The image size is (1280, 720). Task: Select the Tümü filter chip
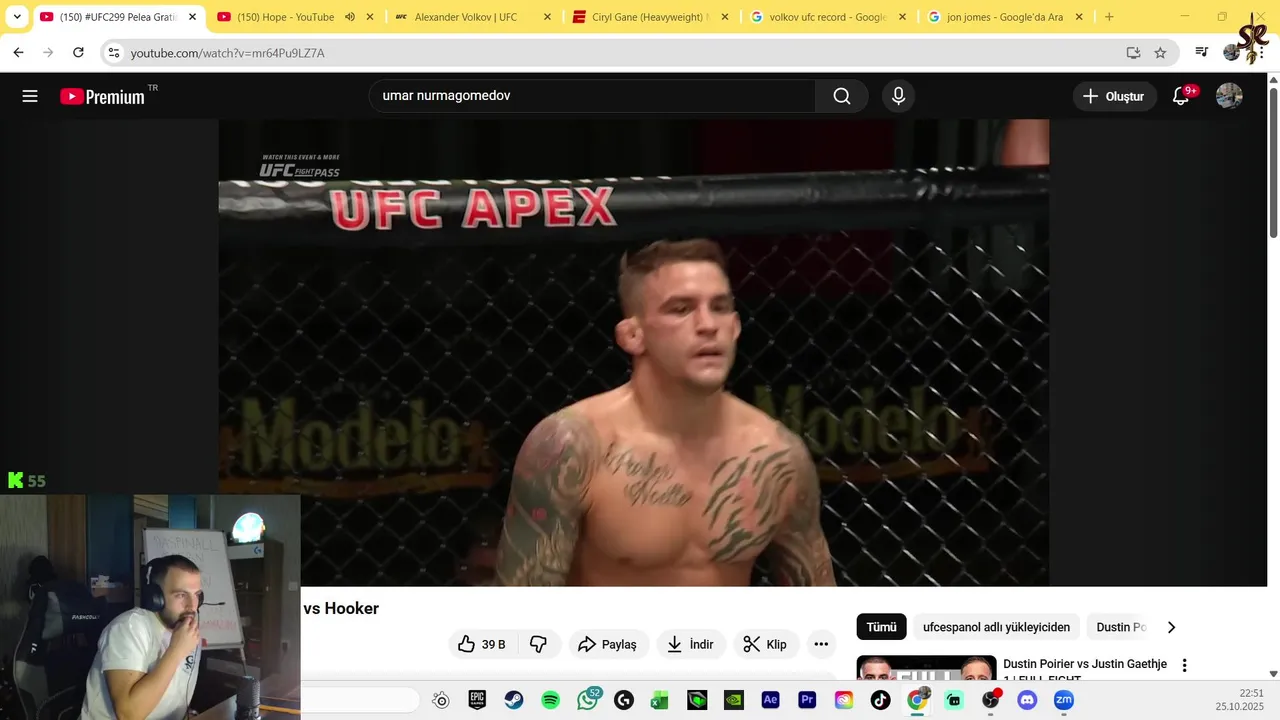click(x=881, y=627)
